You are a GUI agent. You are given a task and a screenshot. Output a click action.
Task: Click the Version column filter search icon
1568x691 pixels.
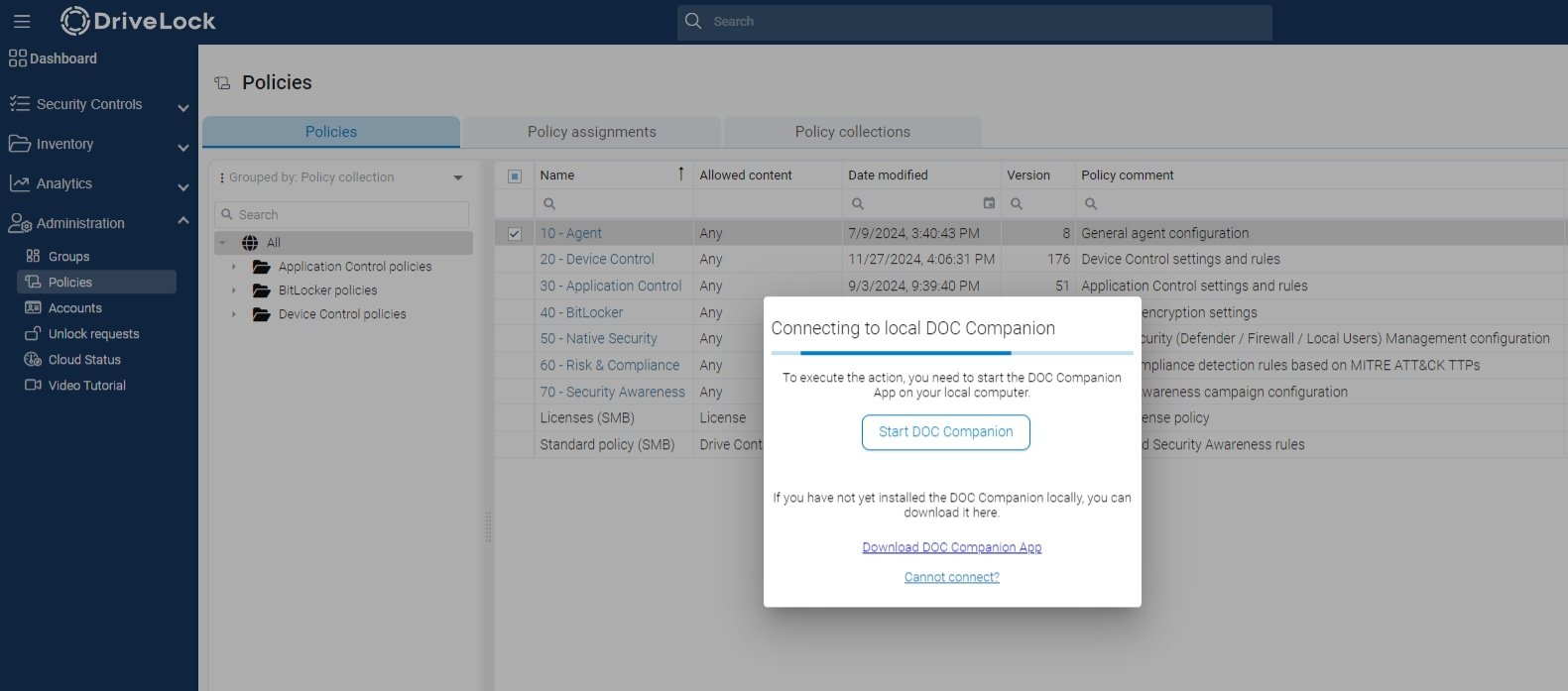pyautogui.click(x=1017, y=204)
